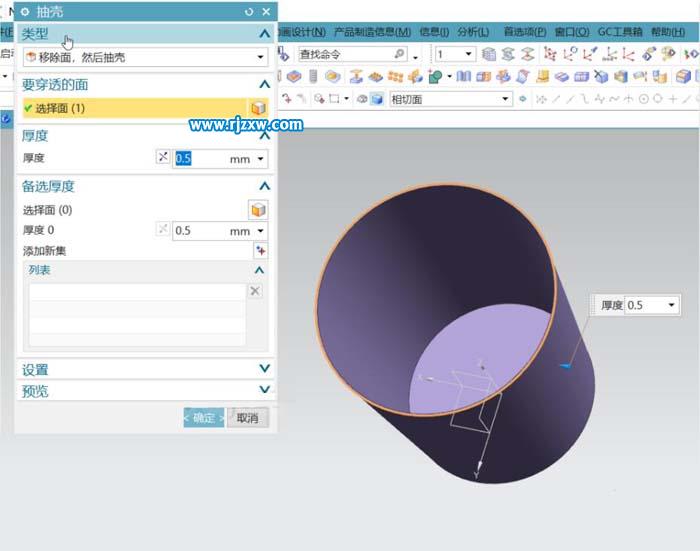Open the 窗口(O) menu
This screenshot has width=700, height=551.
tap(572, 32)
